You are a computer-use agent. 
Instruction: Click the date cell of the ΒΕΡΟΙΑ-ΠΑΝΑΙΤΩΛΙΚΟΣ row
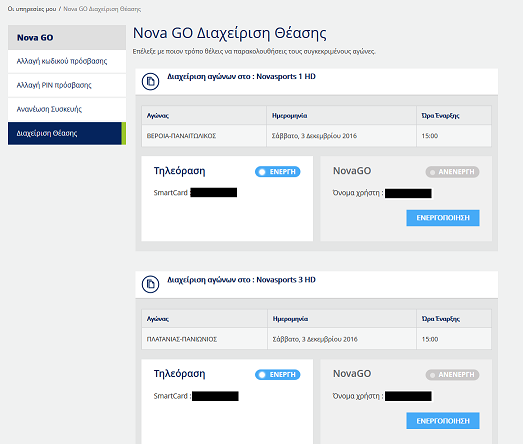[x=342, y=136]
